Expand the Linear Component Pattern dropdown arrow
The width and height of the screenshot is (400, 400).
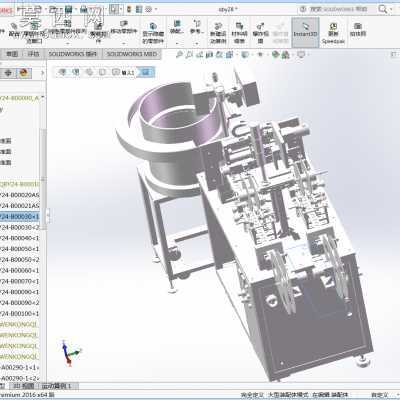click(x=68, y=43)
